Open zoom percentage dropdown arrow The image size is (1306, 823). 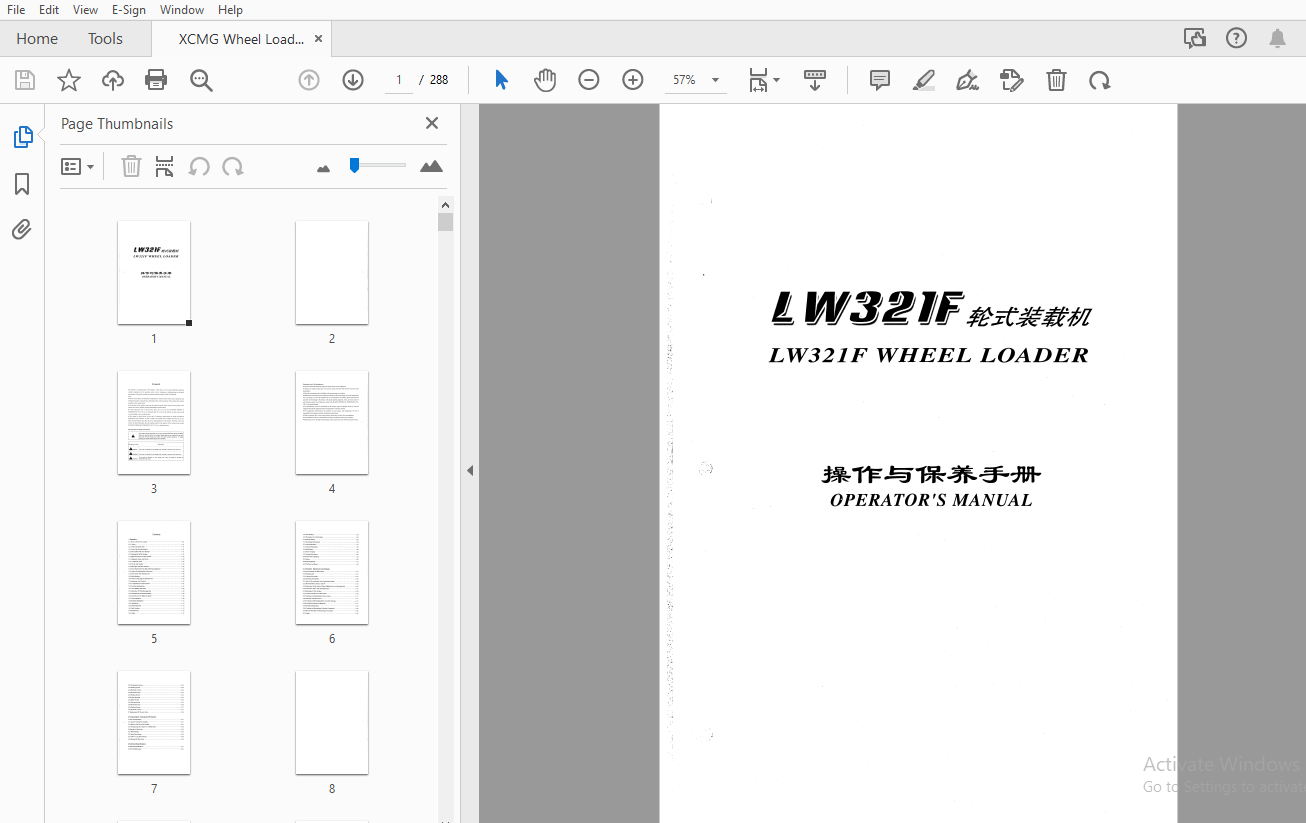pyautogui.click(x=715, y=80)
